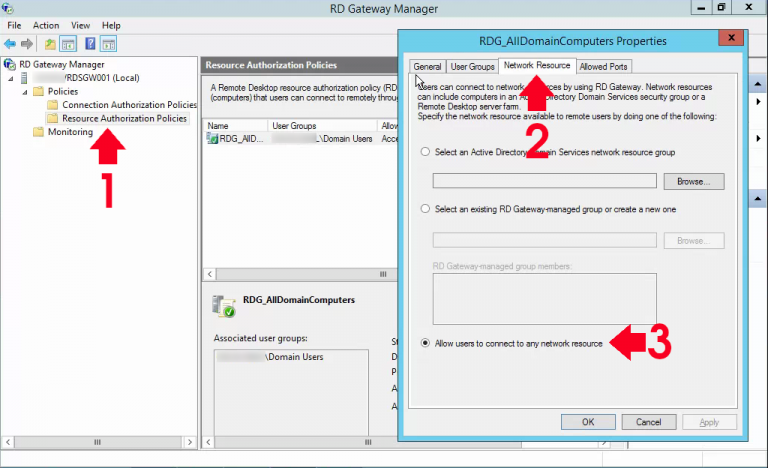Click the policy list horizontal scrollbar thumb
The image size is (768, 468).
pyautogui.click(x=384, y=274)
